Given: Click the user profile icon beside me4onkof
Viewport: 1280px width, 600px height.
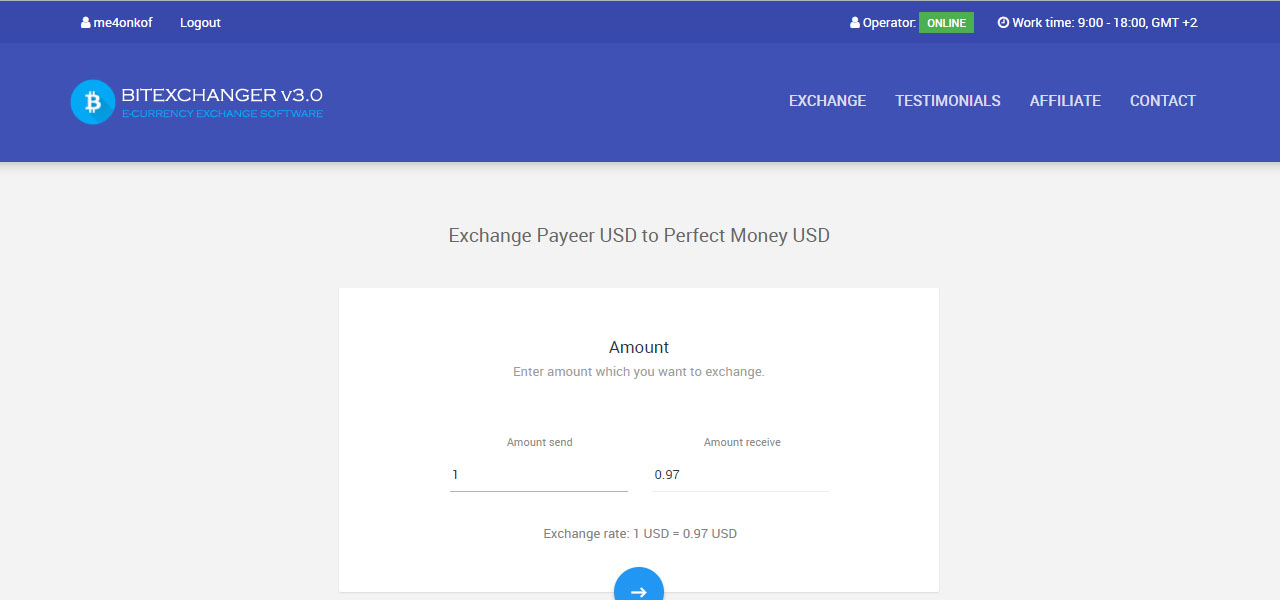Looking at the screenshot, I should coord(85,22).
